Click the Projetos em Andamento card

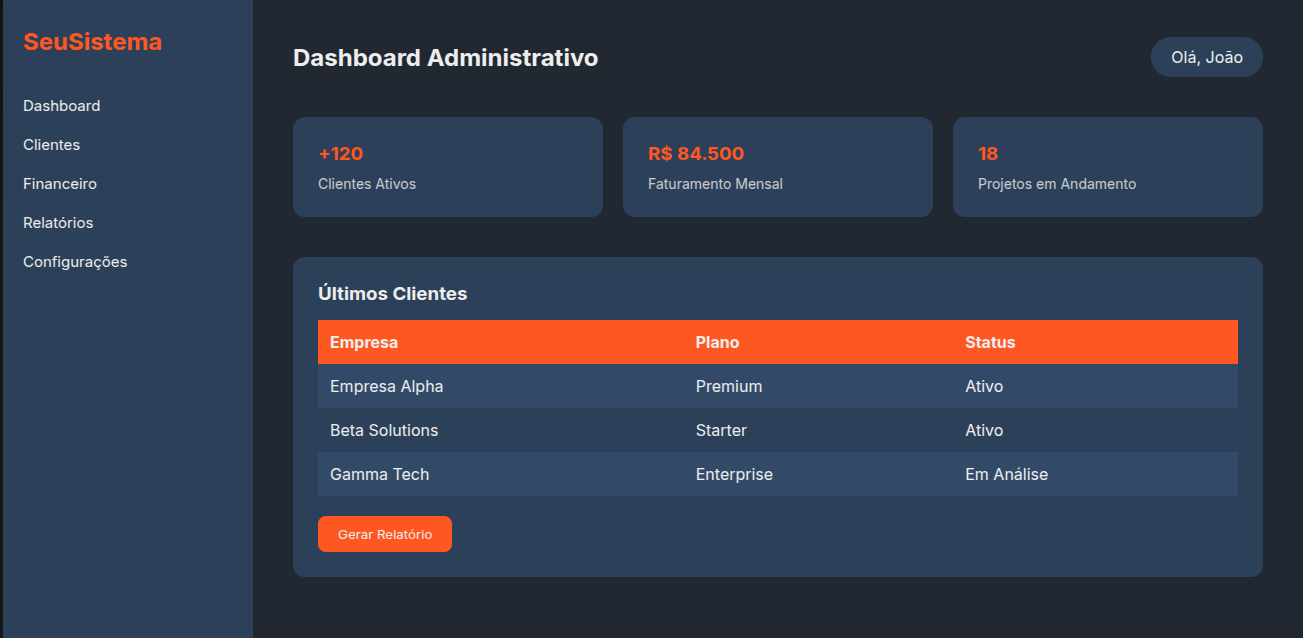(x=1107, y=167)
